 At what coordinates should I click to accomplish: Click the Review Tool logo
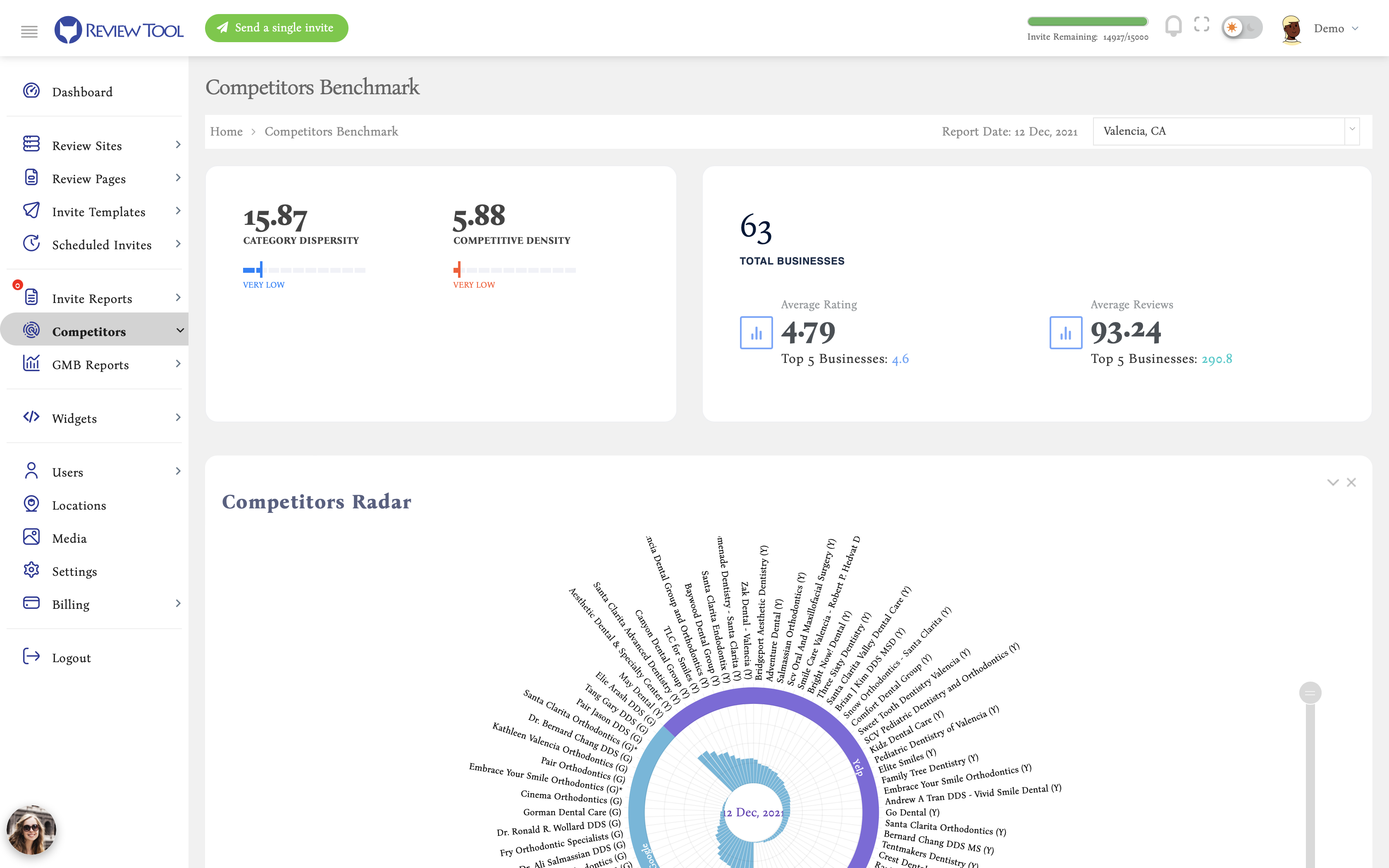[x=119, y=29]
